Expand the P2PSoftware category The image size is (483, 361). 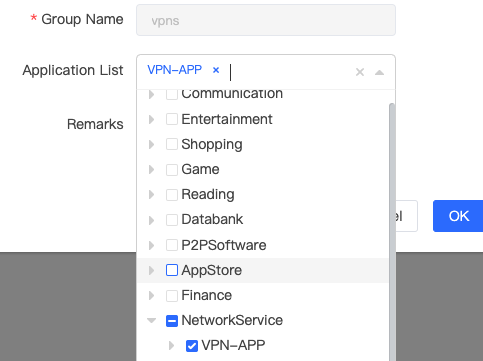tap(151, 245)
